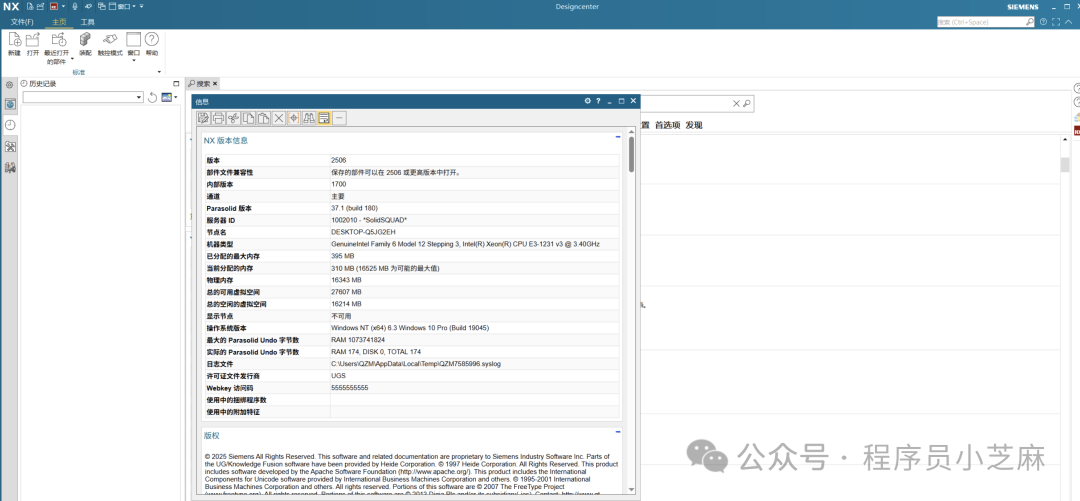Open the bottom icon in the resource bar

pos(10,167)
